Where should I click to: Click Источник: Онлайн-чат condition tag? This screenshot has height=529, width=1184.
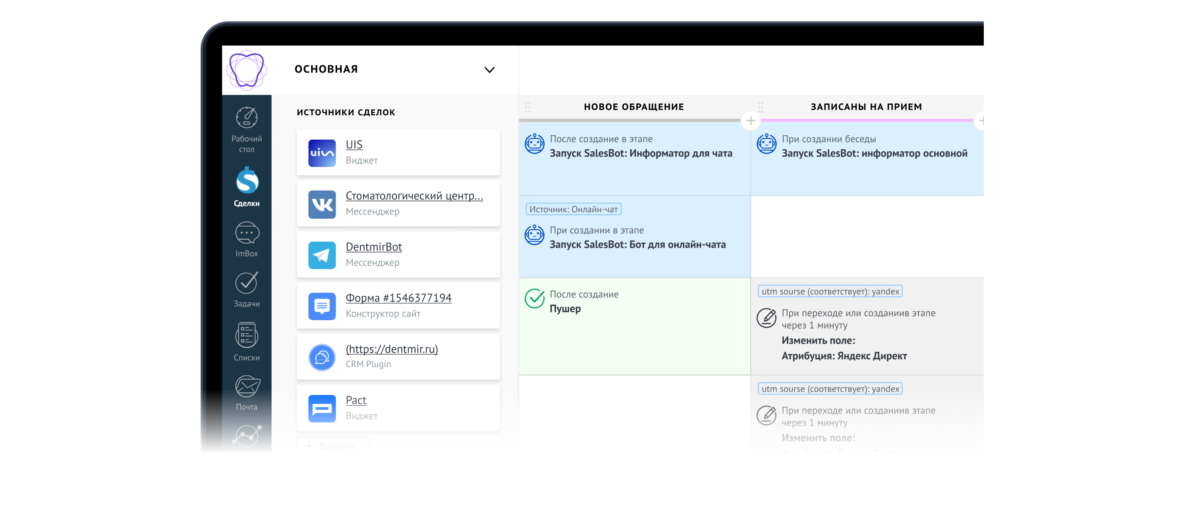tap(574, 209)
